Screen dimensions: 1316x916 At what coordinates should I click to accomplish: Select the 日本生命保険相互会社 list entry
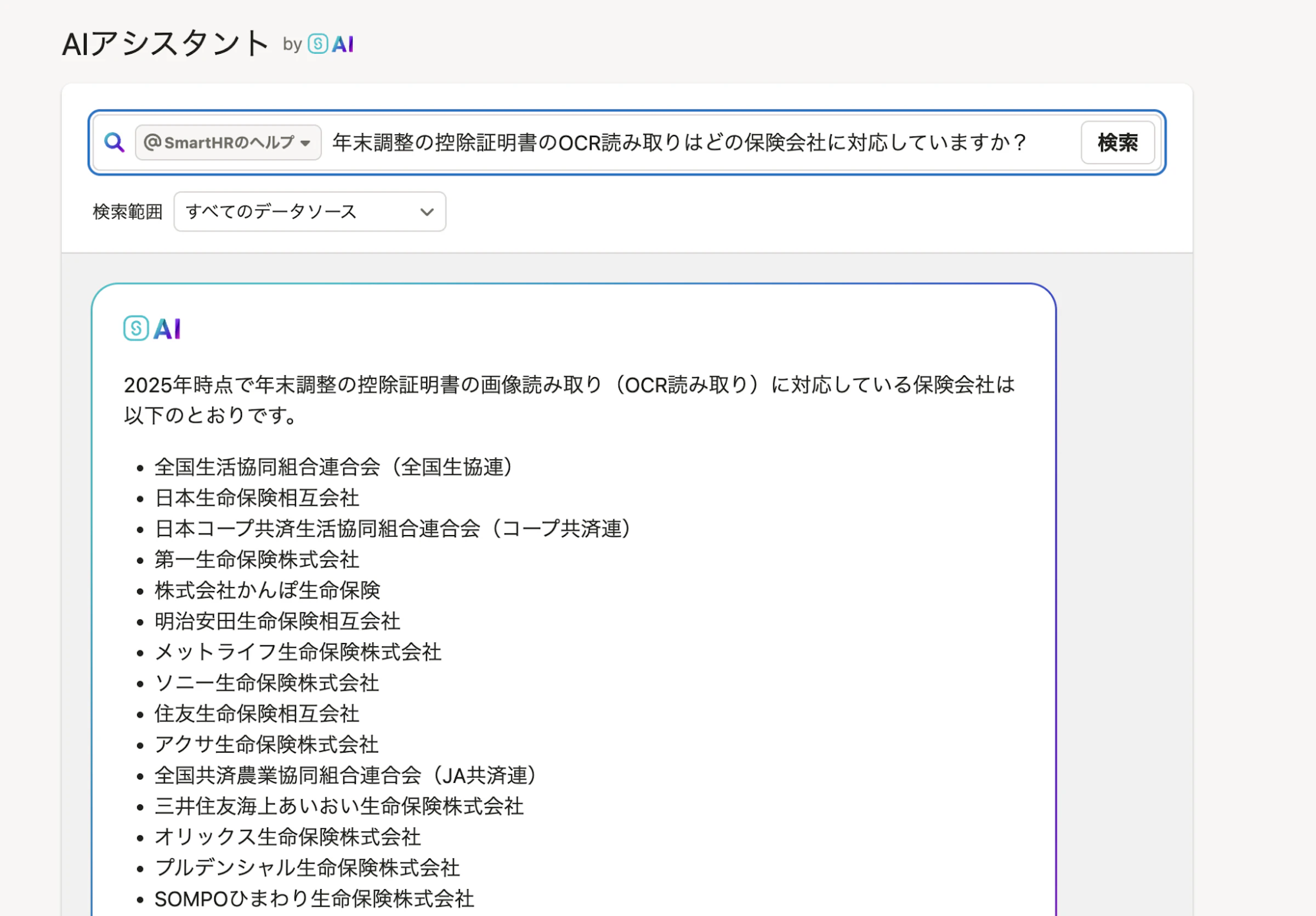pyautogui.click(x=257, y=498)
